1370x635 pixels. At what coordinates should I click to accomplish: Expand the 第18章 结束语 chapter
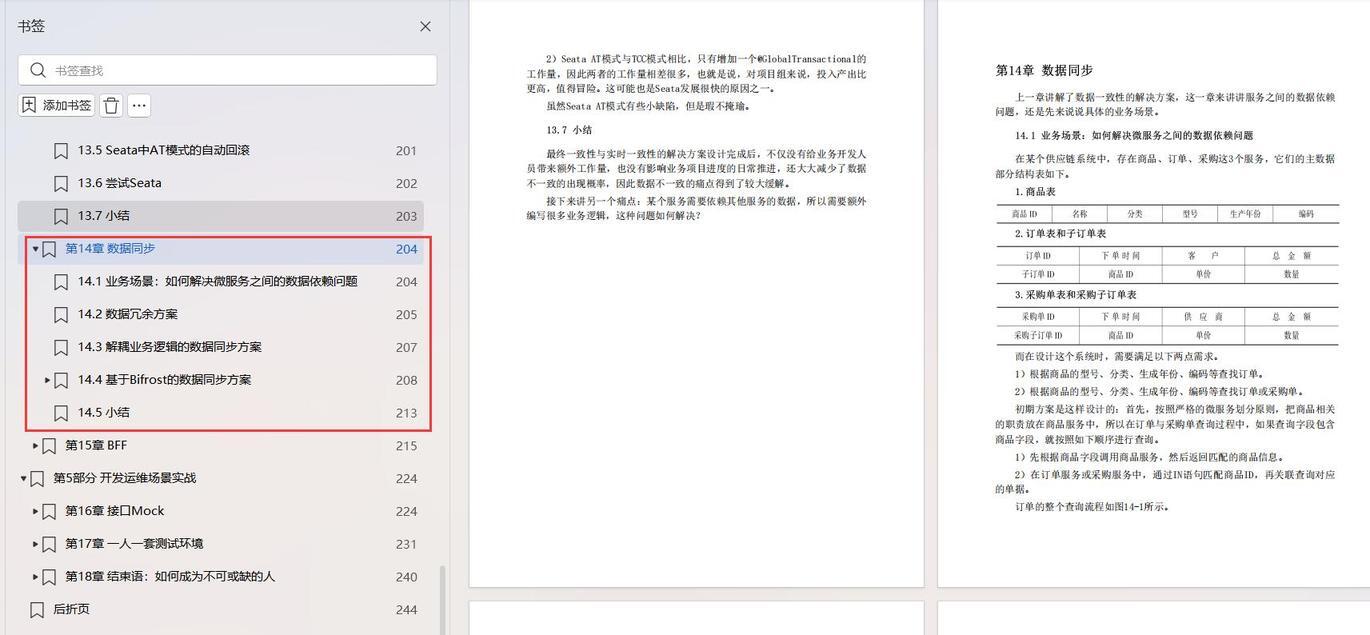tap(35, 578)
